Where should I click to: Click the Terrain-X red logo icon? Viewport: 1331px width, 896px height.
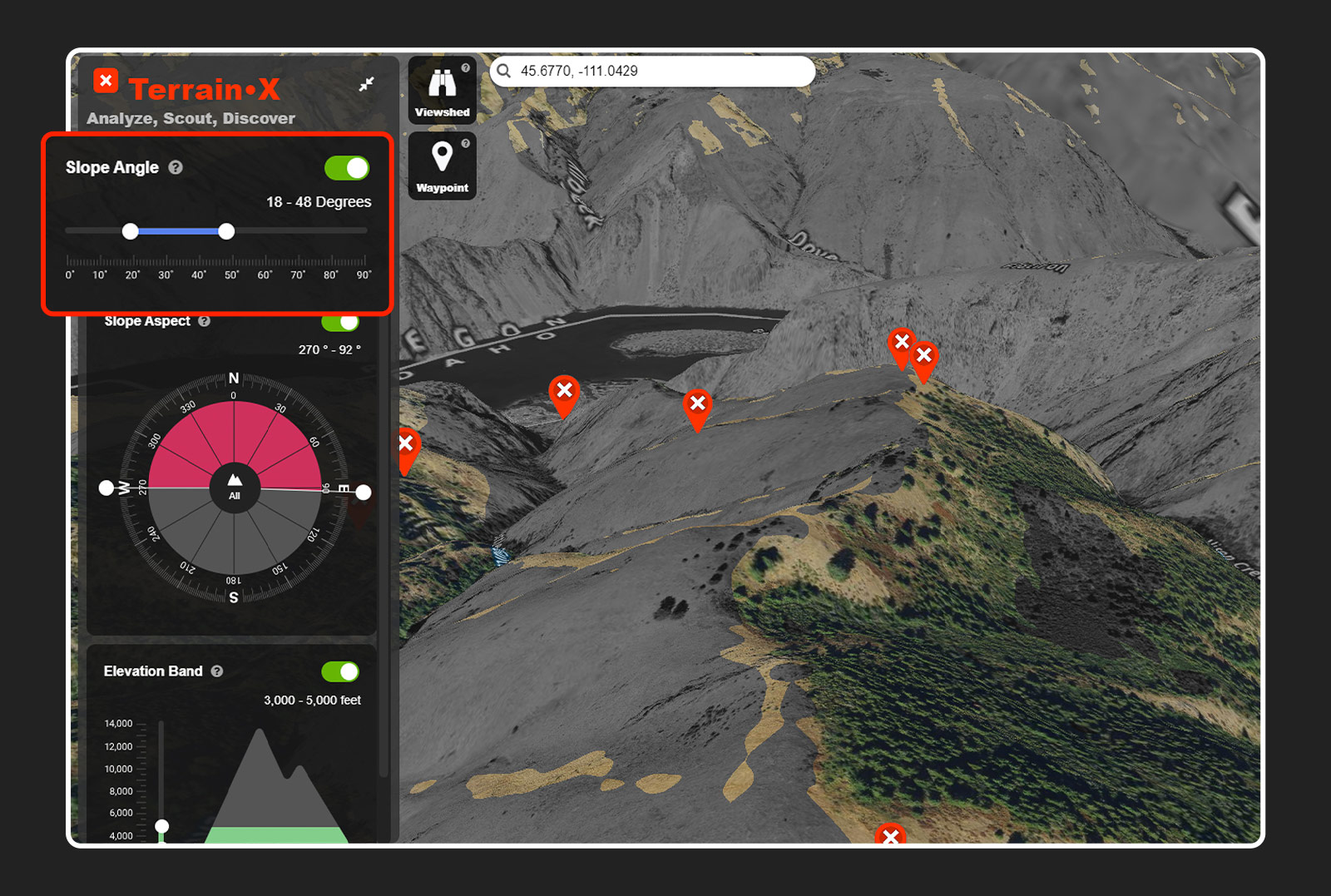[x=106, y=81]
